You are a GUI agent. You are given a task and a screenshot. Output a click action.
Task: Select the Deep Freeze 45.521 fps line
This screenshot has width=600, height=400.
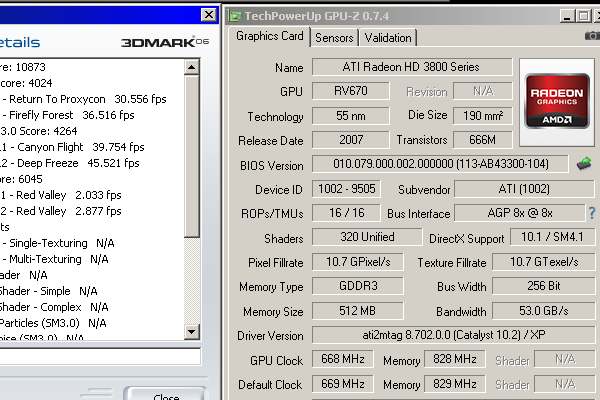tap(70, 163)
